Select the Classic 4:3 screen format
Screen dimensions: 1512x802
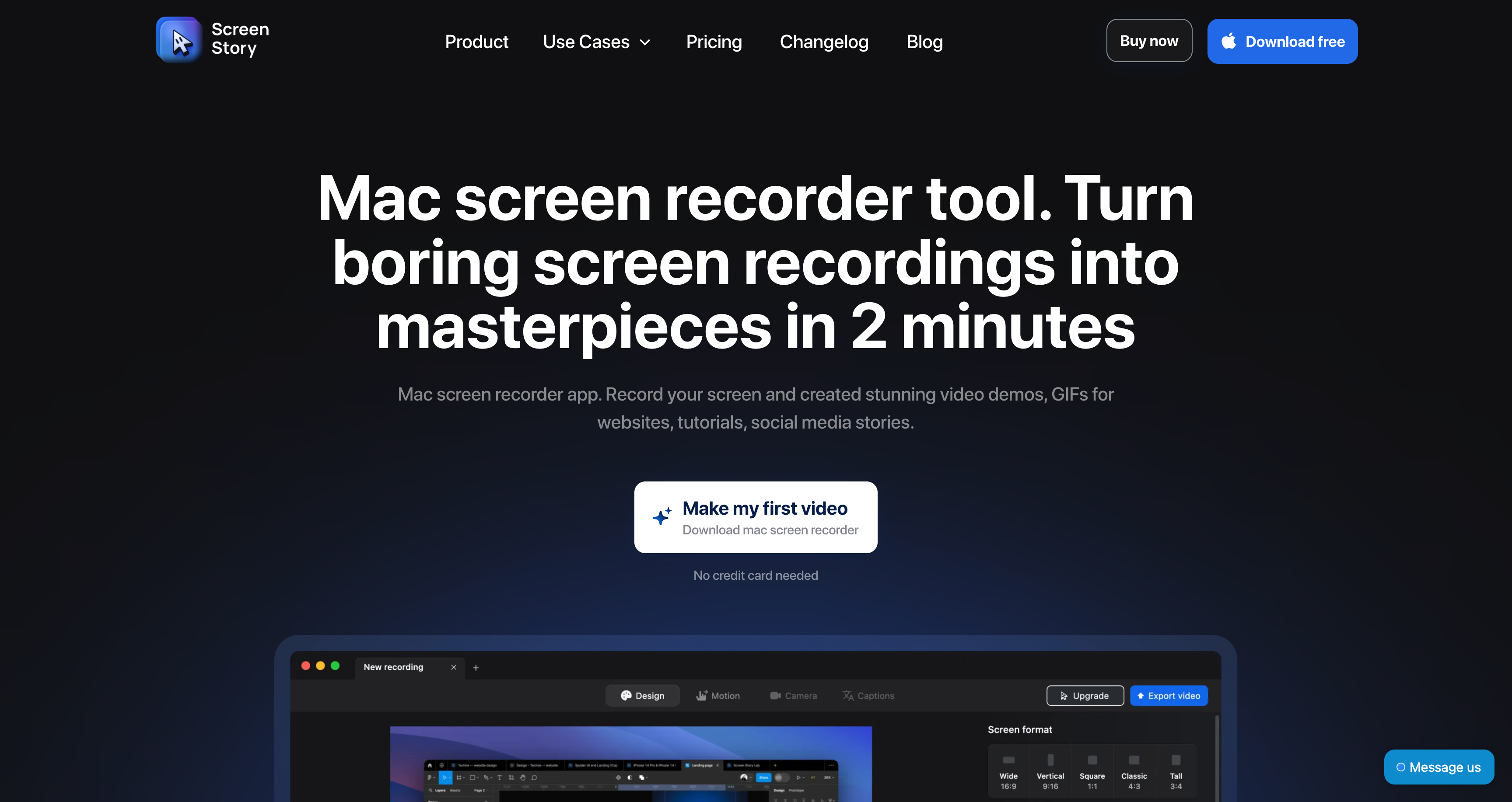[x=1134, y=771]
